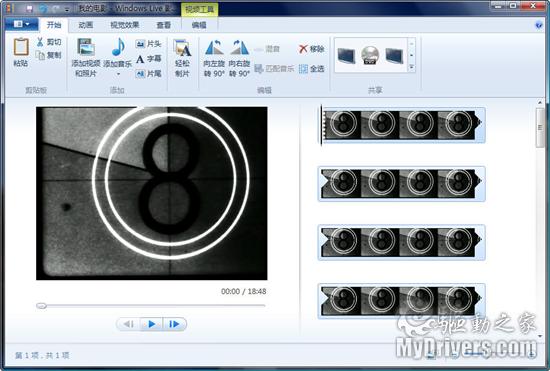
Task: Add a caption with 字幕
Action: (148, 59)
